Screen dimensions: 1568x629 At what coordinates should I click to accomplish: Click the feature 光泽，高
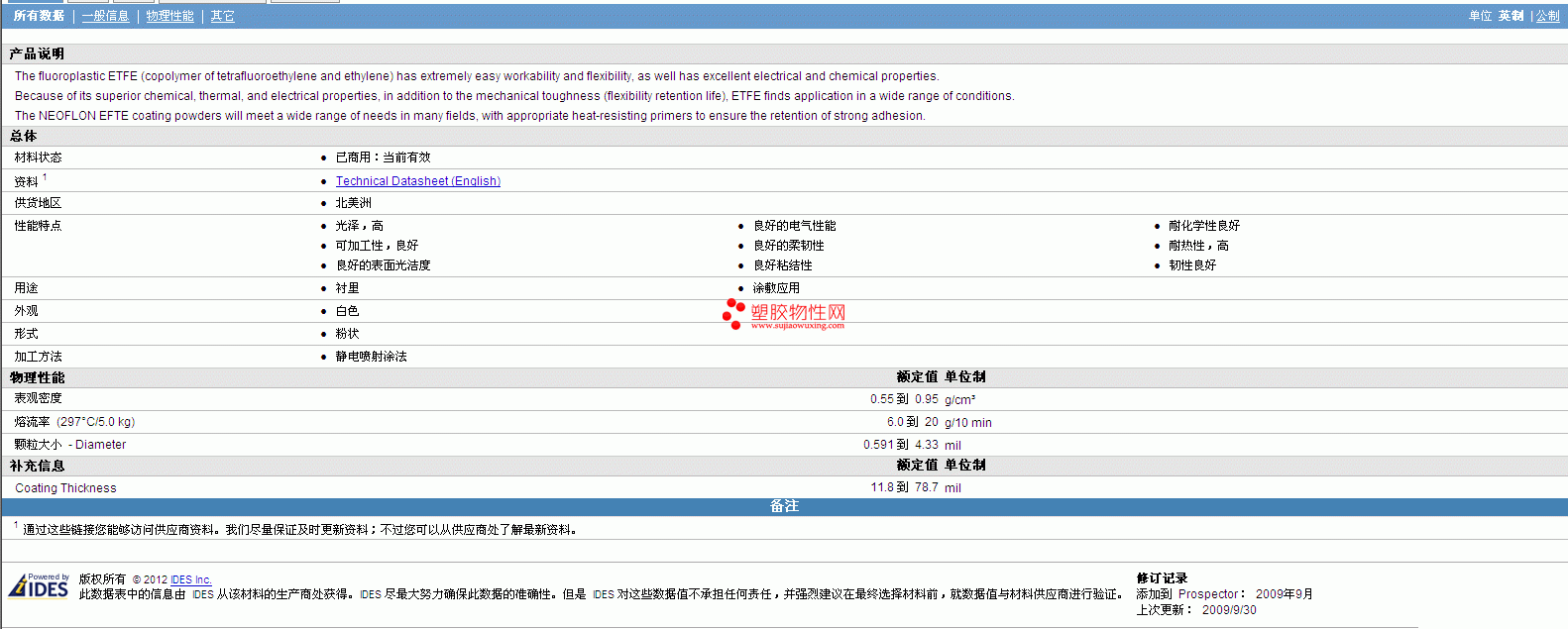359,226
